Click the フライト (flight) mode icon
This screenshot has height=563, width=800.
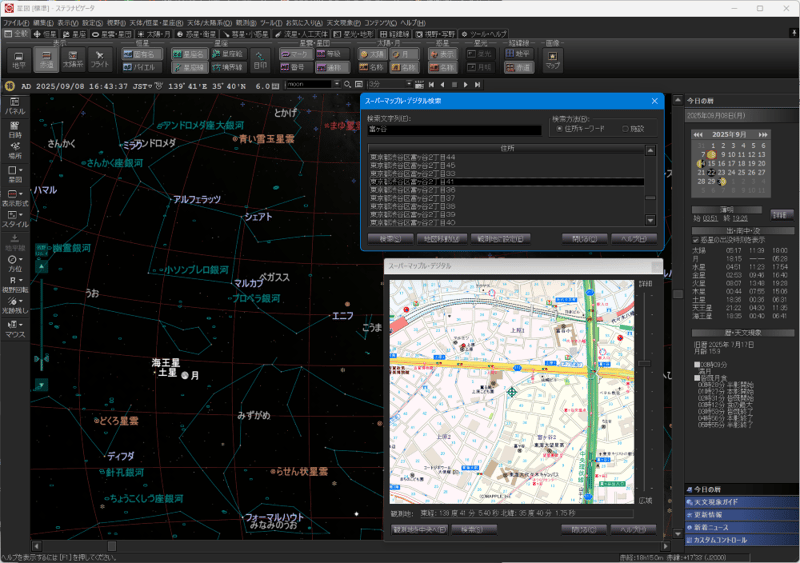coord(100,58)
